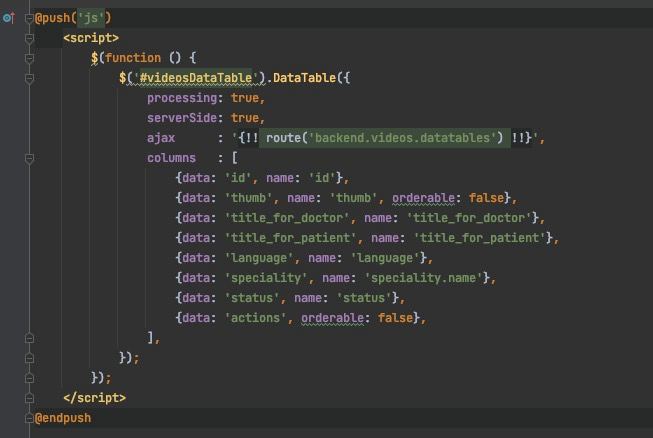Click the data: 'speciality' string
653x438 pixels.
(266, 278)
